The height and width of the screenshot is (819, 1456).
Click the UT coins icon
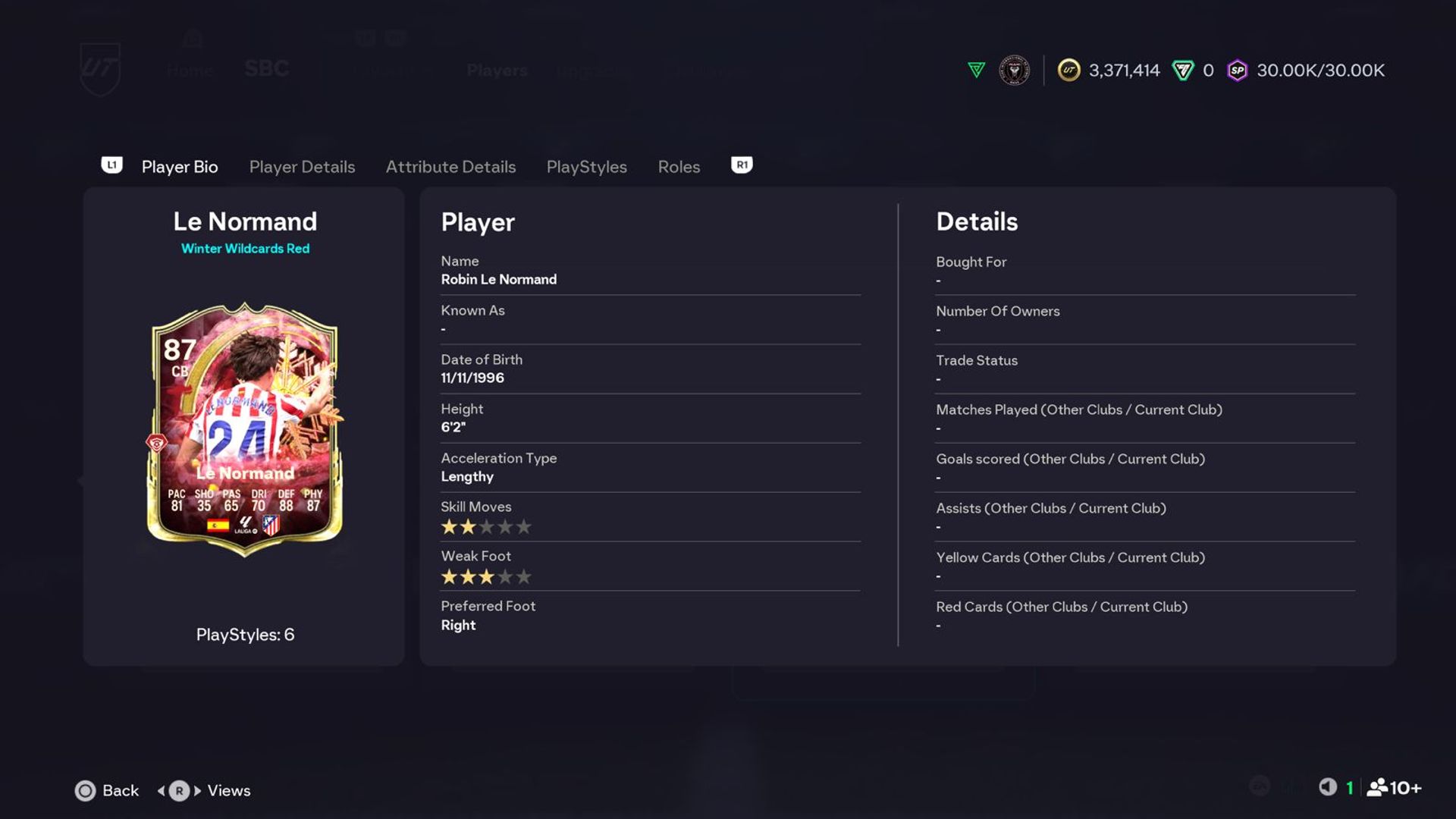tap(1068, 71)
